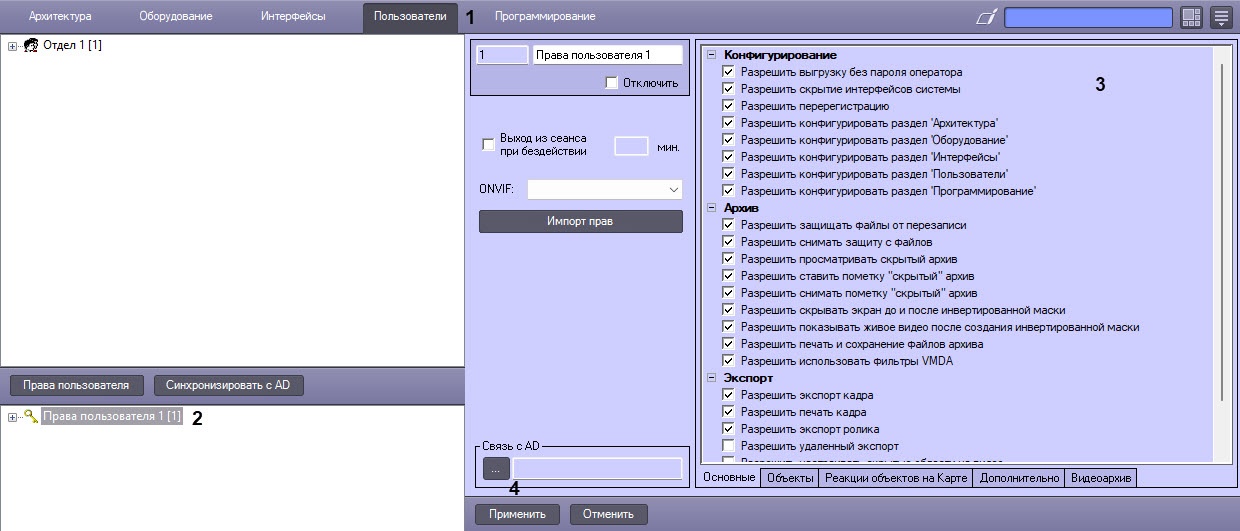
Task: Check 'Разрешить удаленный экспорт' checkbox
Action: coord(728,445)
